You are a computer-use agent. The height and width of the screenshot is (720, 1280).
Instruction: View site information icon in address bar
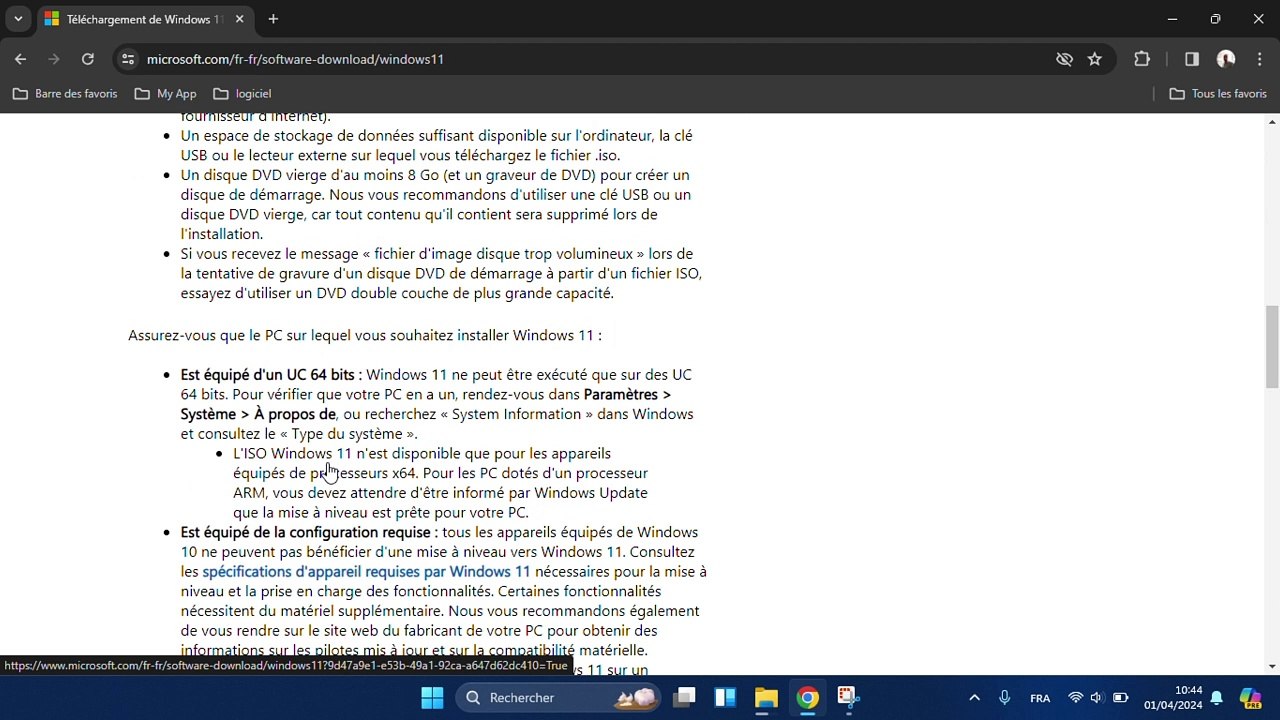[128, 59]
